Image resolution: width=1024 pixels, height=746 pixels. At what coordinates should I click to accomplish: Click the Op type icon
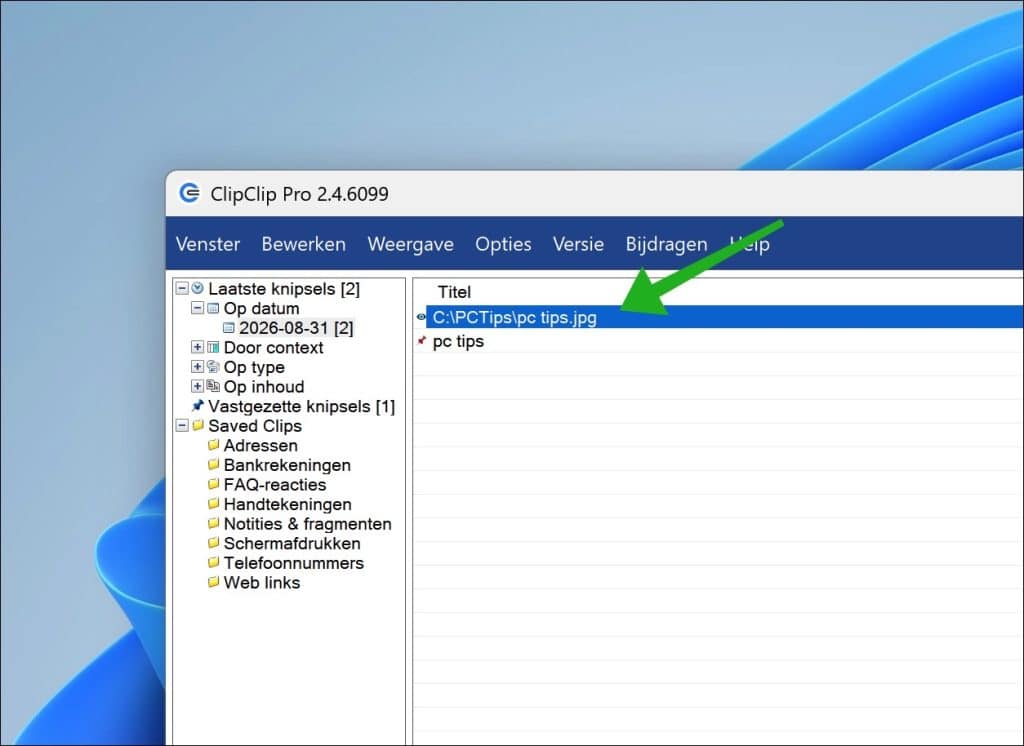pyautogui.click(x=213, y=366)
